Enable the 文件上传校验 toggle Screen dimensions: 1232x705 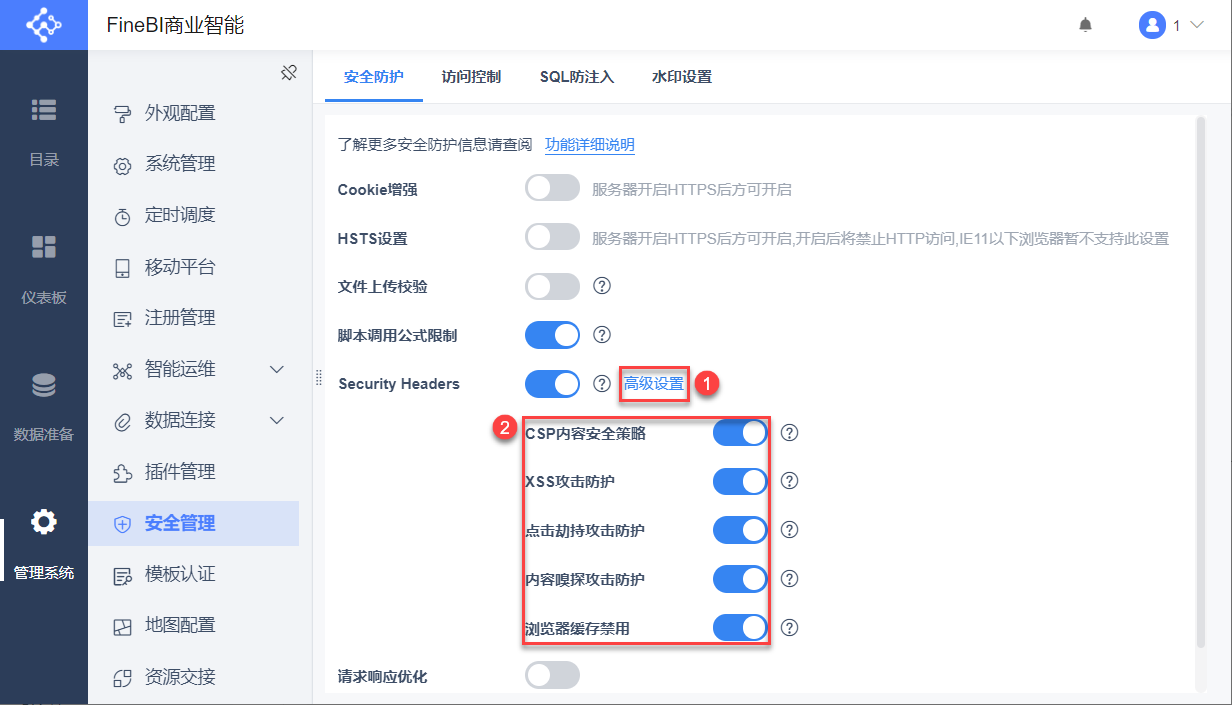tap(552, 286)
